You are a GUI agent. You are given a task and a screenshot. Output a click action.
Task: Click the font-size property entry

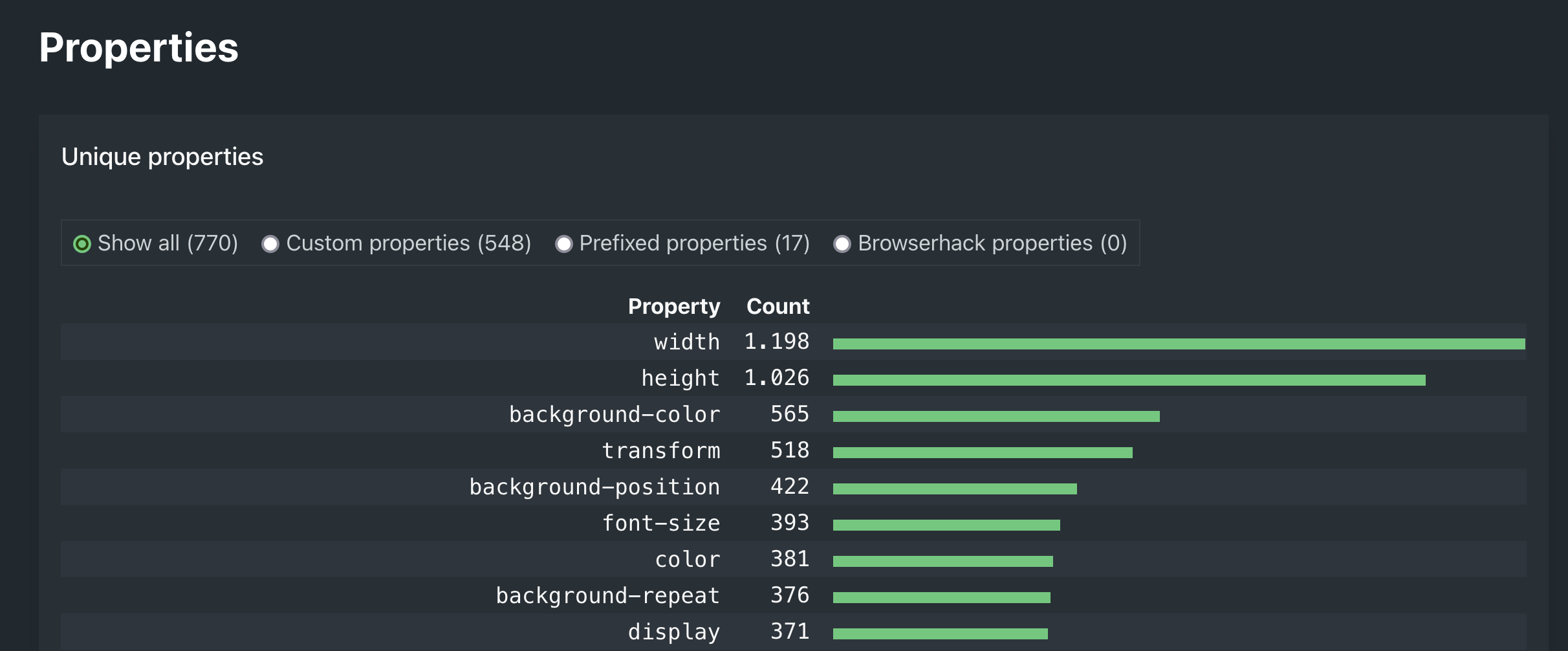coord(660,523)
